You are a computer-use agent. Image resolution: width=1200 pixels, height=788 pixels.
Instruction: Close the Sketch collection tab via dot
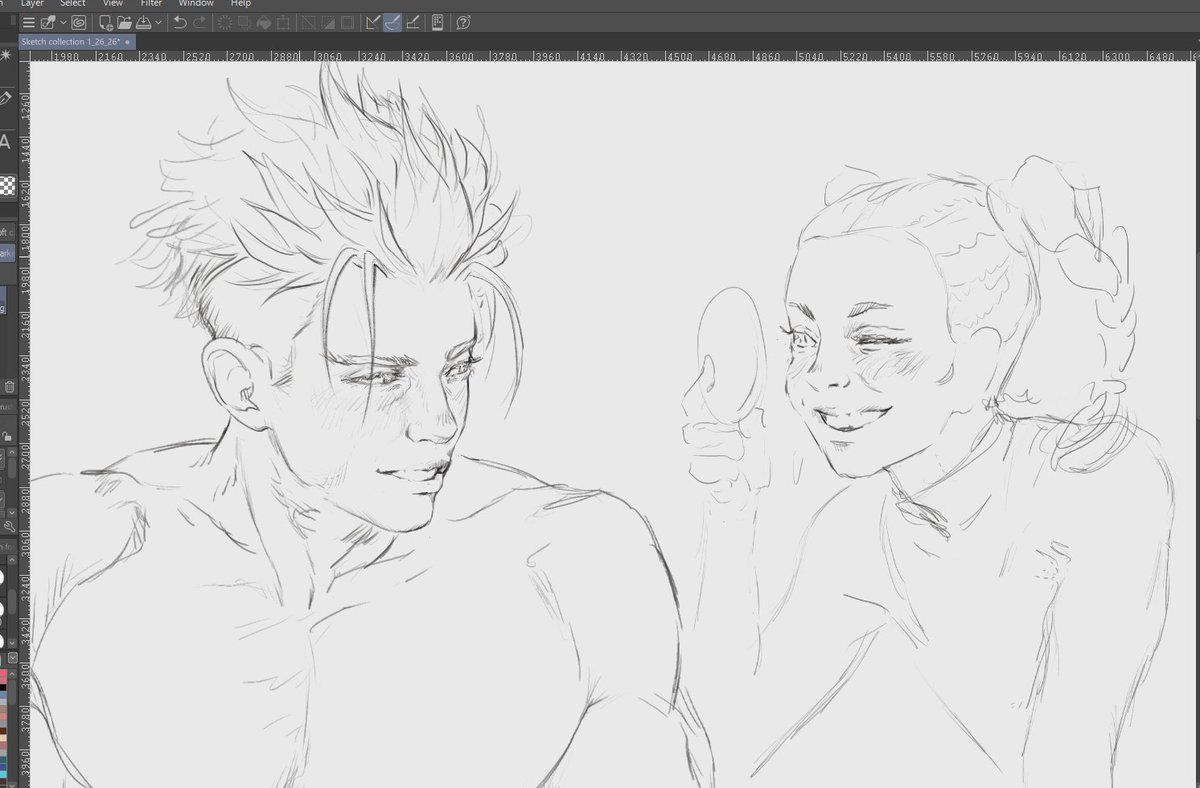127,43
